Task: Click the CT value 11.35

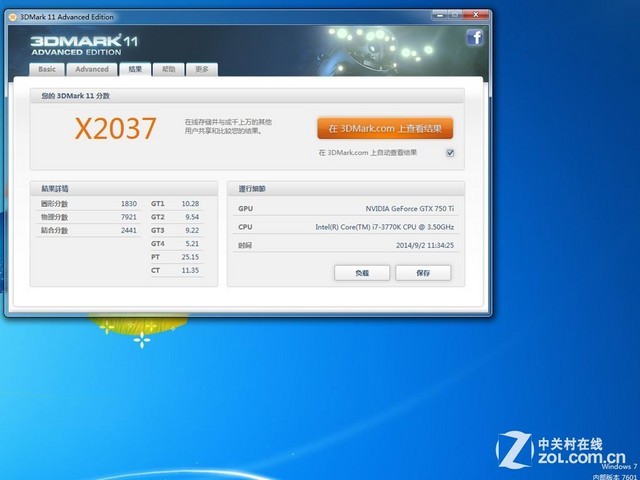Action: (x=190, y=271)
